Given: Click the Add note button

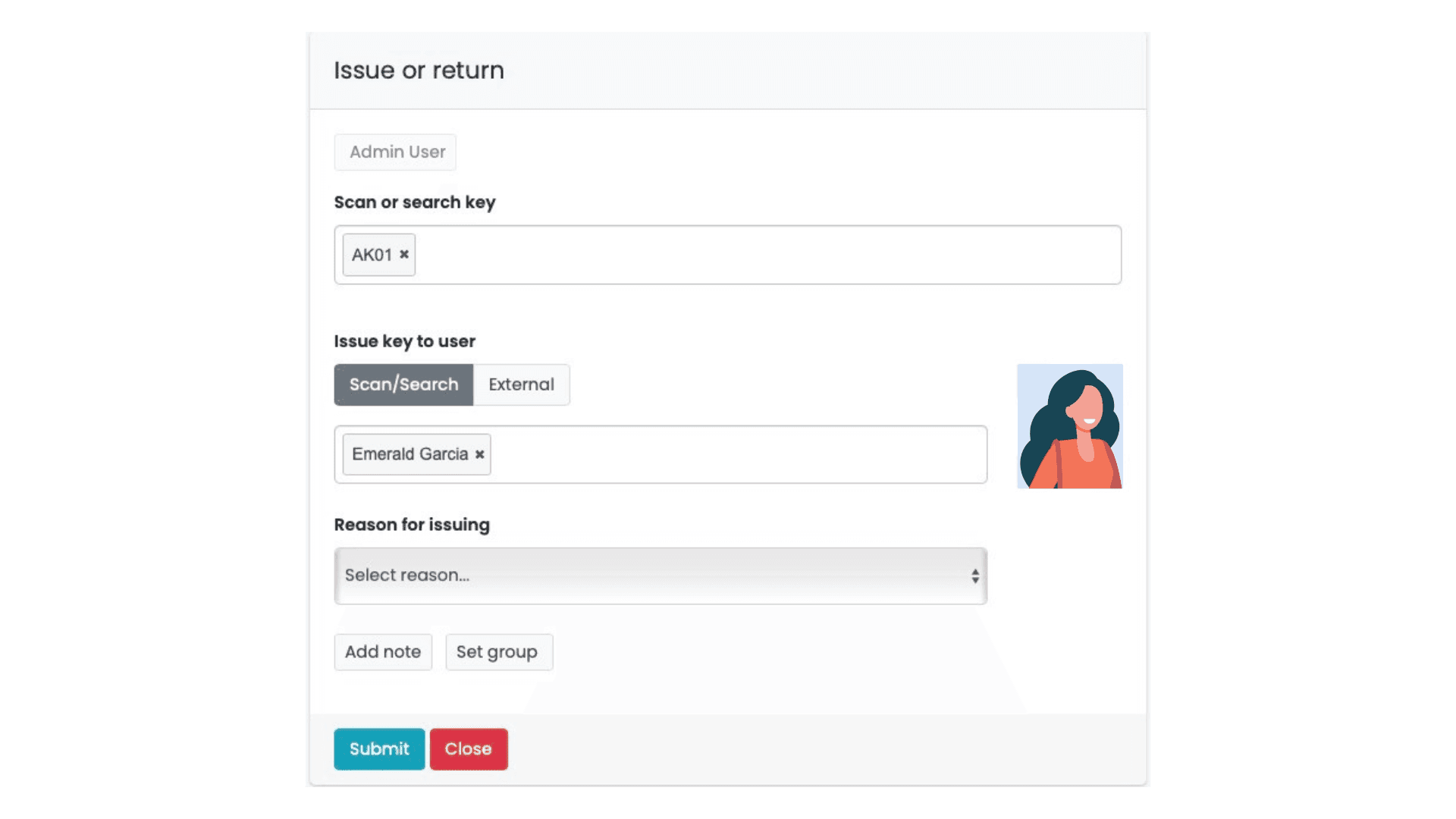Looking at the screenshot, I should point(383,652).
